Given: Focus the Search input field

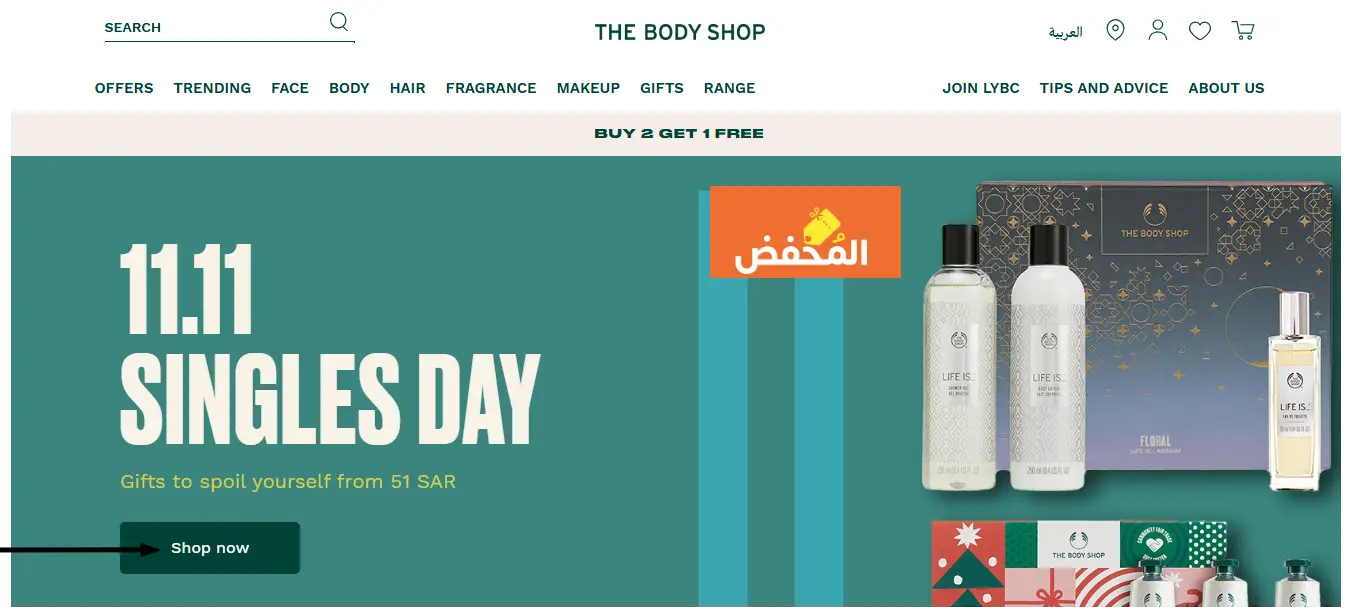Looking at the screenshot, I should pyautogui.click(x=215, y=27).
